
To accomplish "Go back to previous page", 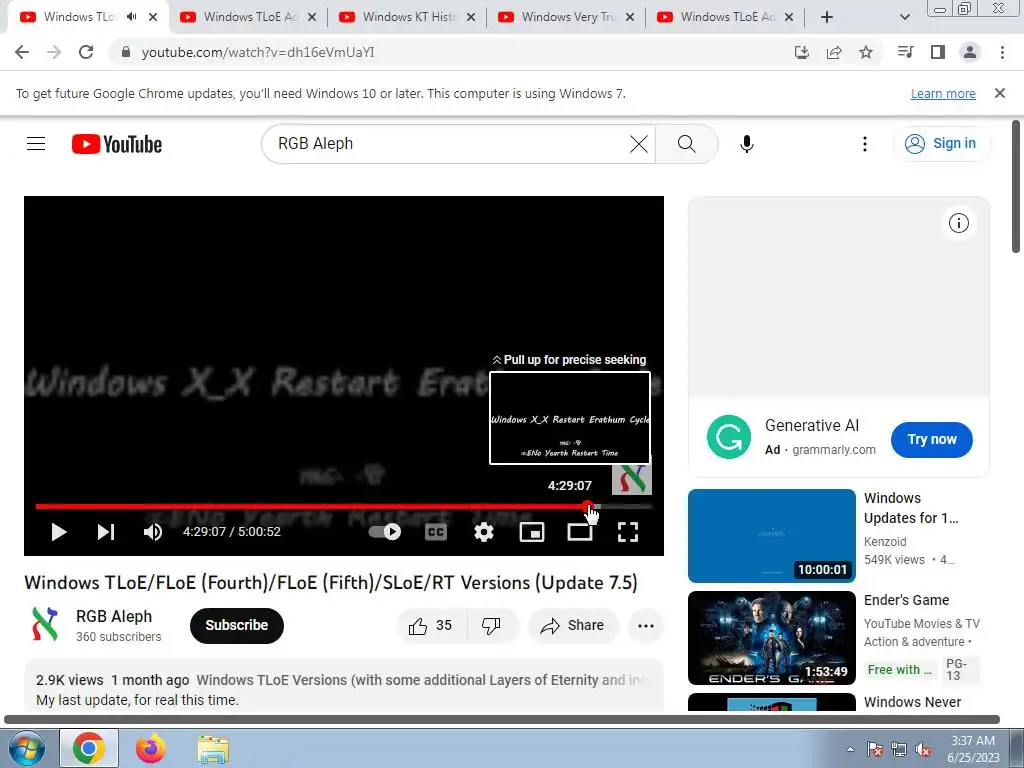I will coord(22,52).
